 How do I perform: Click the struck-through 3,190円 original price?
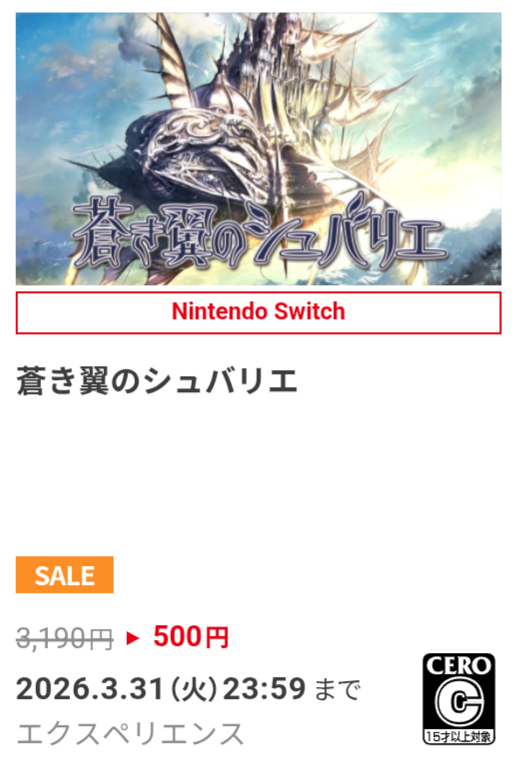tap(65, 638)
